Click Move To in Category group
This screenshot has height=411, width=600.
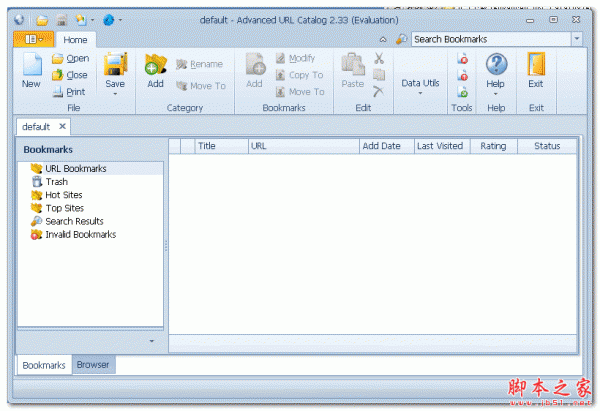coord(201,86)
